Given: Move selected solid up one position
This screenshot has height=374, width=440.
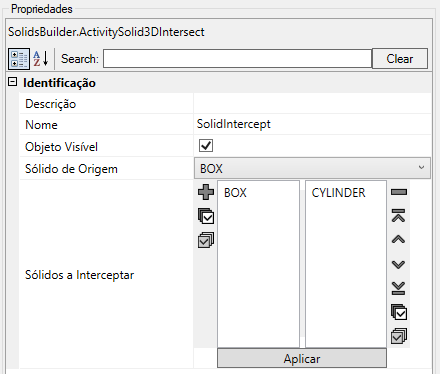Looking at the screenshot, I should click(x=399, y=239).
